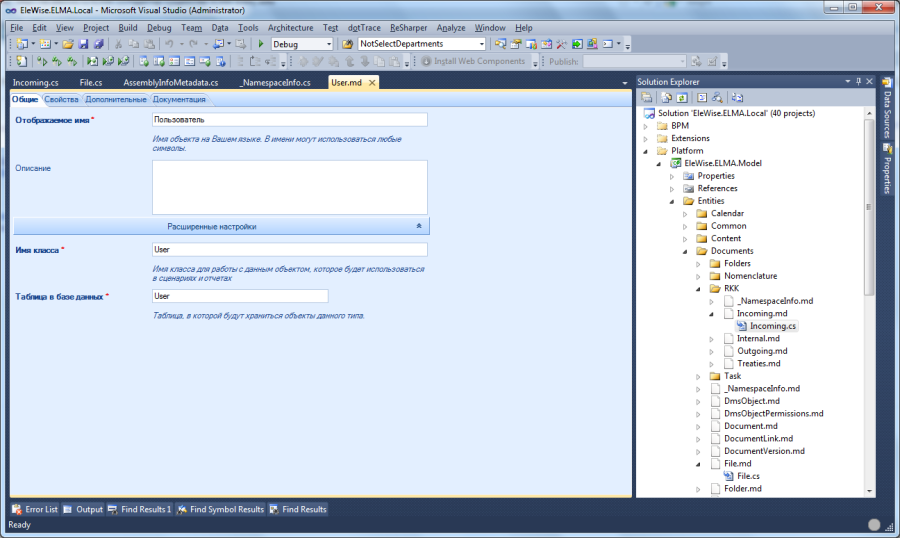This screenshot has height=538, width=900.
Task: Start debugging with the green play icon
Action: click(261, 44)
